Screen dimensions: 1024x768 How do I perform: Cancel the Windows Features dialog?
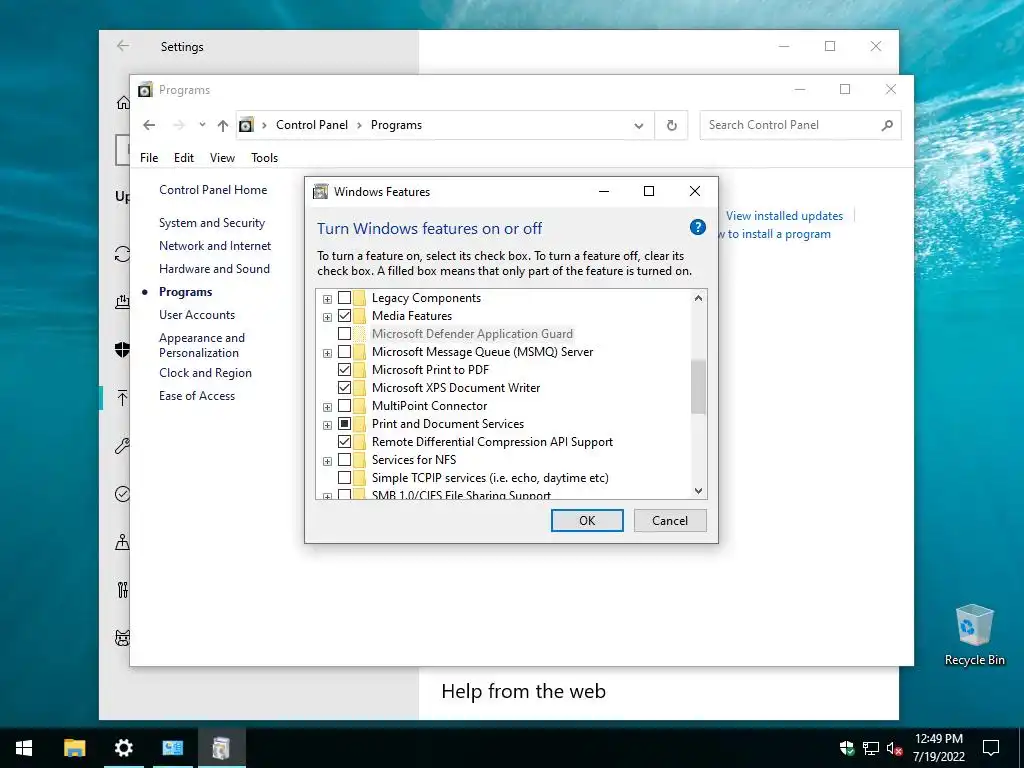pos(670,520)
